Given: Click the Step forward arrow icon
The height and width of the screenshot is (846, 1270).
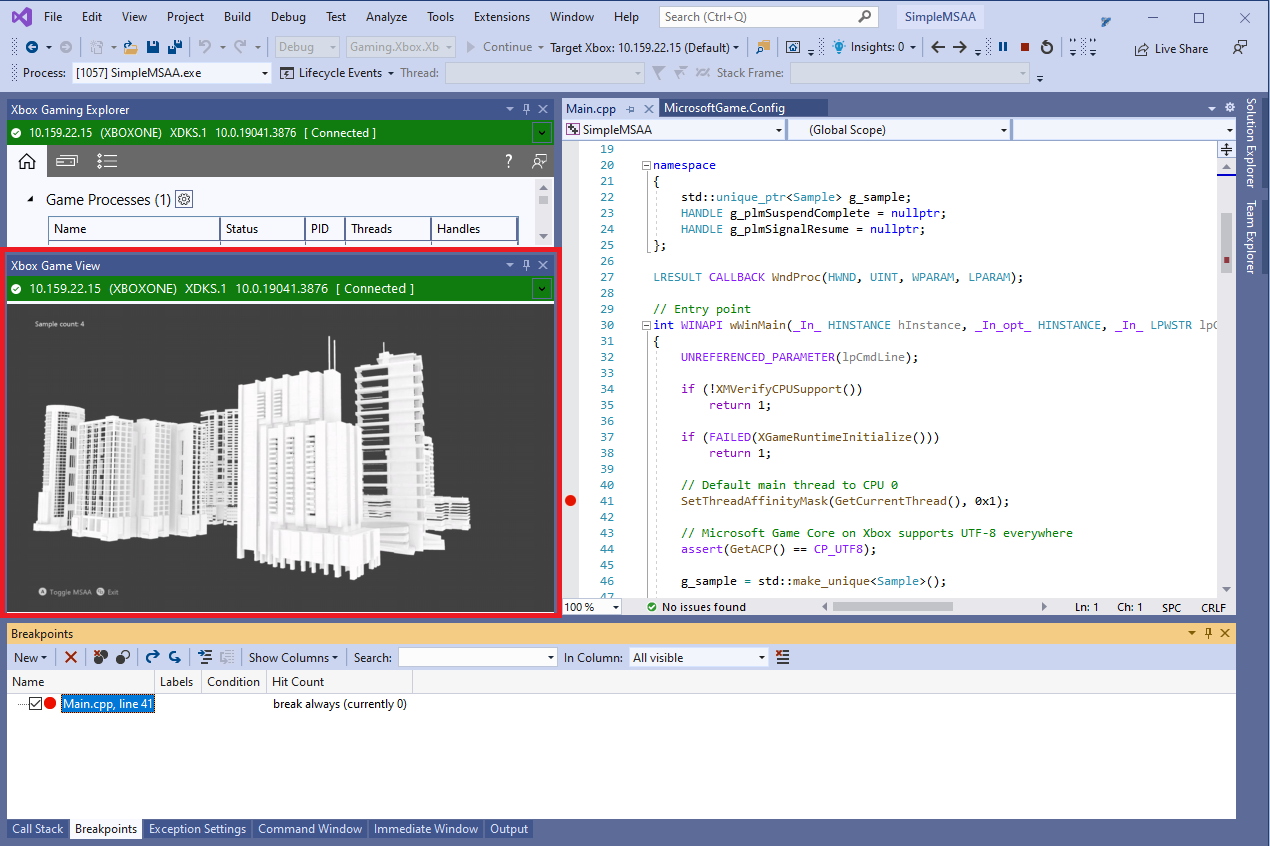Looking at the screenshot, I should tap(959, 47).
